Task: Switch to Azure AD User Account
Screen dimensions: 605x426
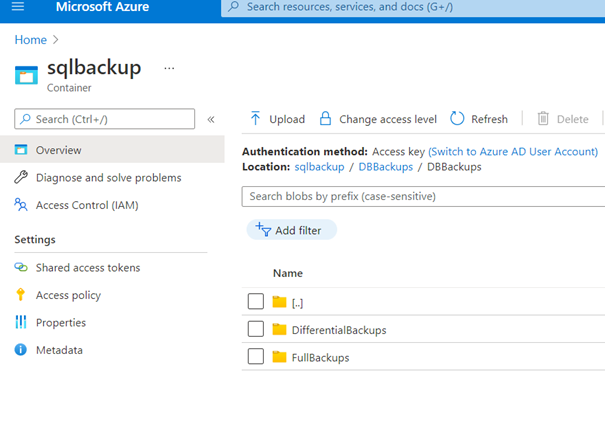Action: coord(513,152)
